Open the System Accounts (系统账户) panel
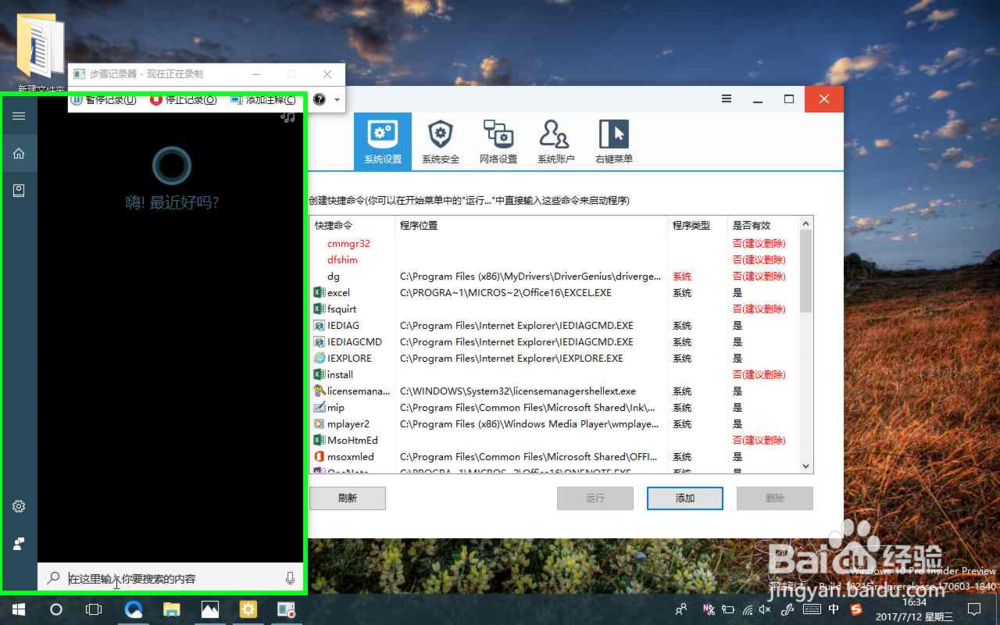 554,139
